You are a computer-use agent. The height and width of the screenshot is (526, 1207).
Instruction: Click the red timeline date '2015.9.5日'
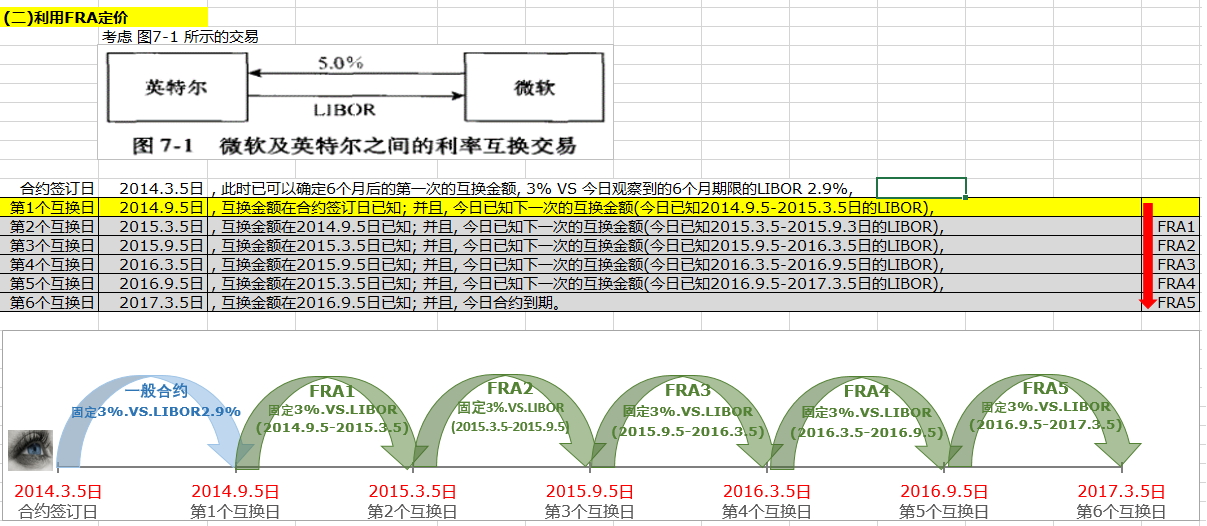coord(590,492)
